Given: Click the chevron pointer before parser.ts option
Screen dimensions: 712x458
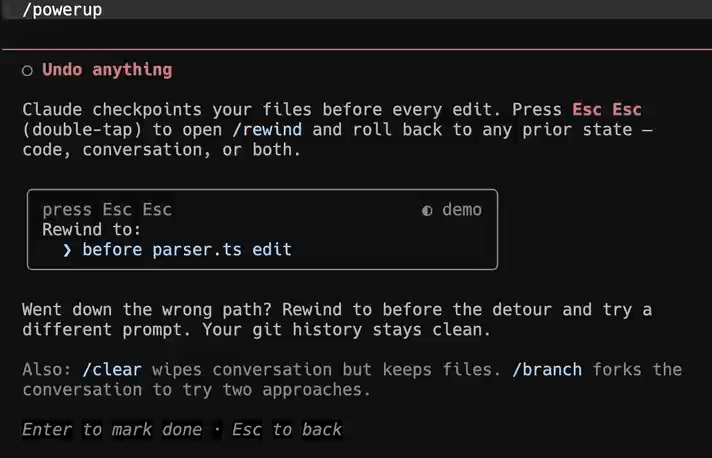Looking at the screenshot, I should (67, 250).
